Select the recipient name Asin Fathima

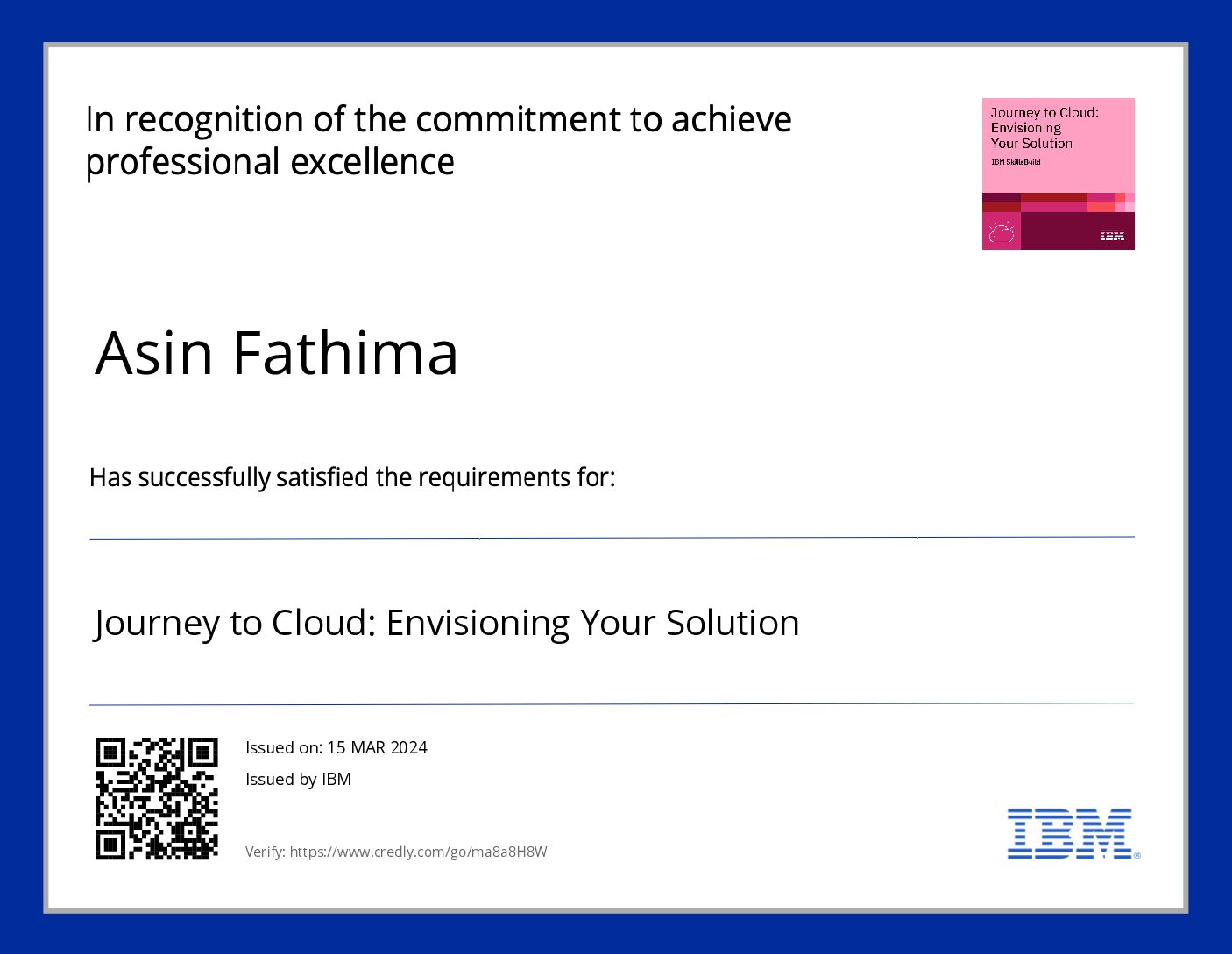pyautogui.click(x=276, y=353)
